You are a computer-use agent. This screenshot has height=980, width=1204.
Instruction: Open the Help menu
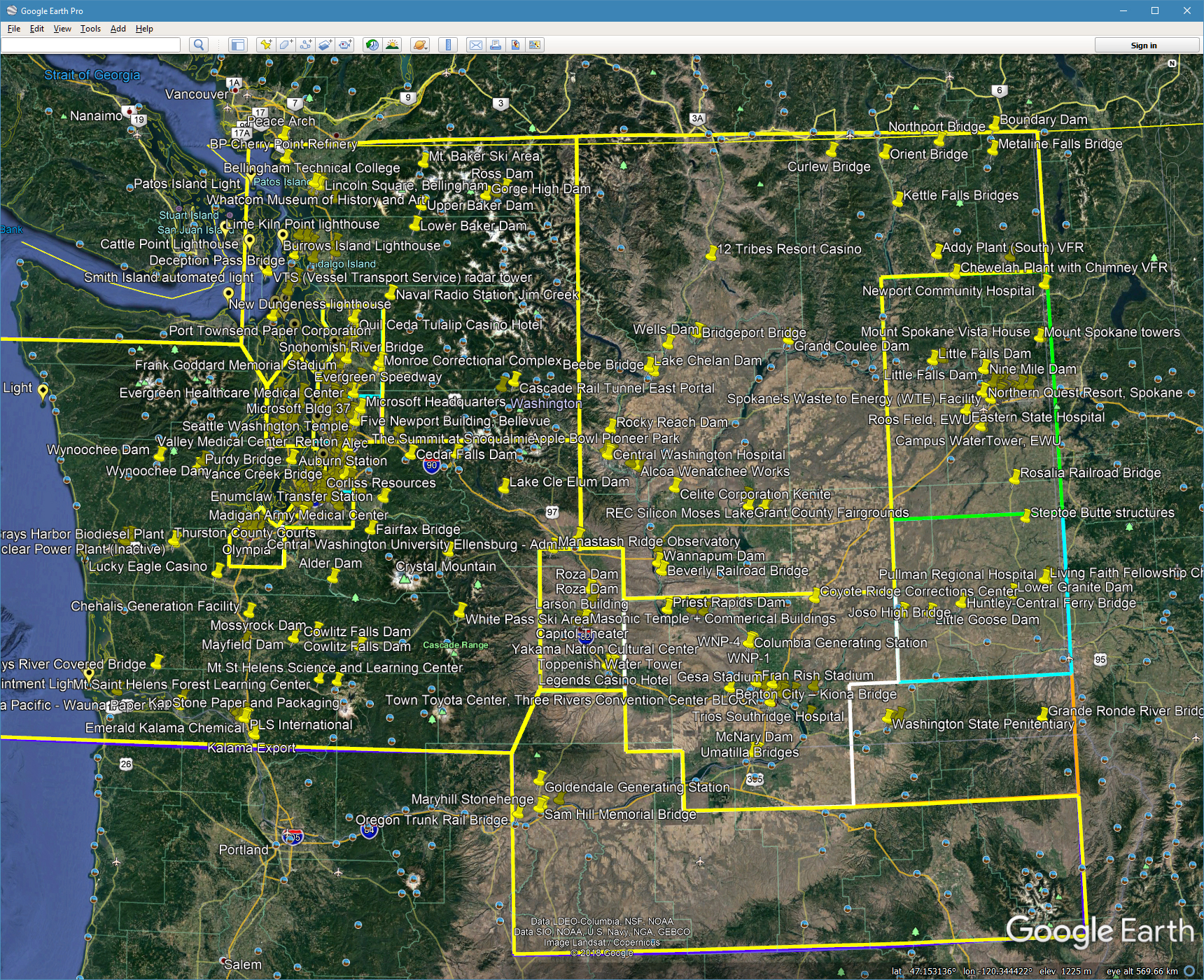(144, 29)
